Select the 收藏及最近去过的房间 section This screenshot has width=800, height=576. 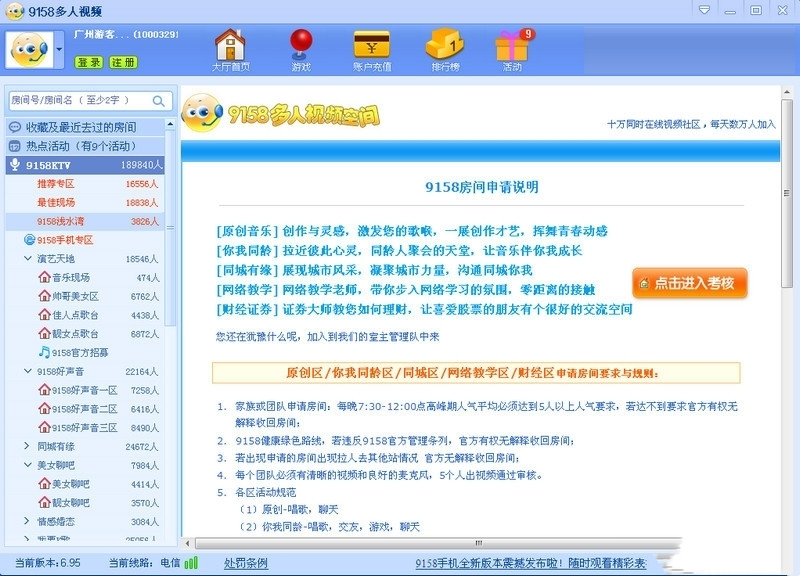(x=85, y=127)
